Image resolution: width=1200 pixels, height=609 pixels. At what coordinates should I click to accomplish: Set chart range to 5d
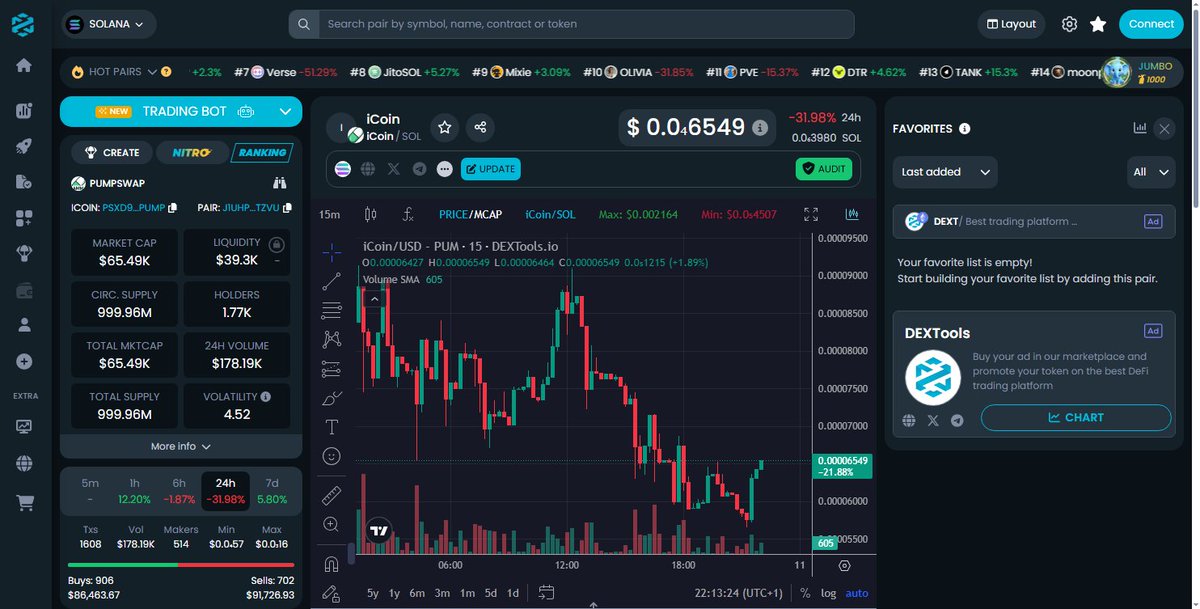click(490, 593)
